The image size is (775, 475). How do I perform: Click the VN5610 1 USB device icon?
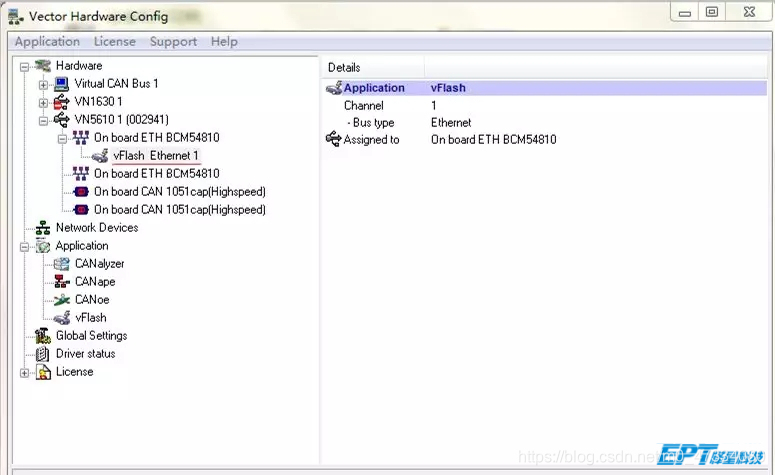coord(61,120)
